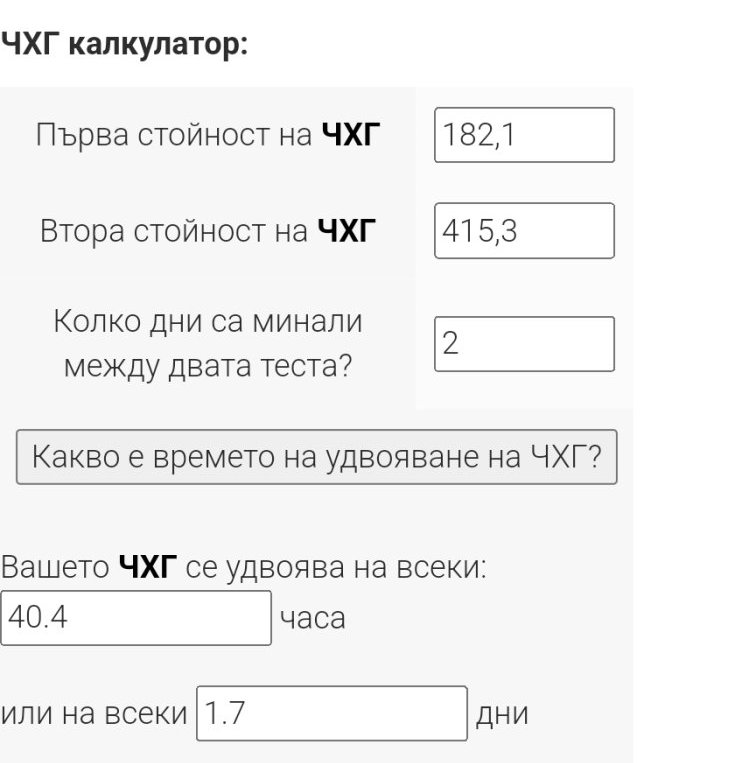Click the first ЧХГ value input field
This screenshot has height=763, width=735.
524,135
